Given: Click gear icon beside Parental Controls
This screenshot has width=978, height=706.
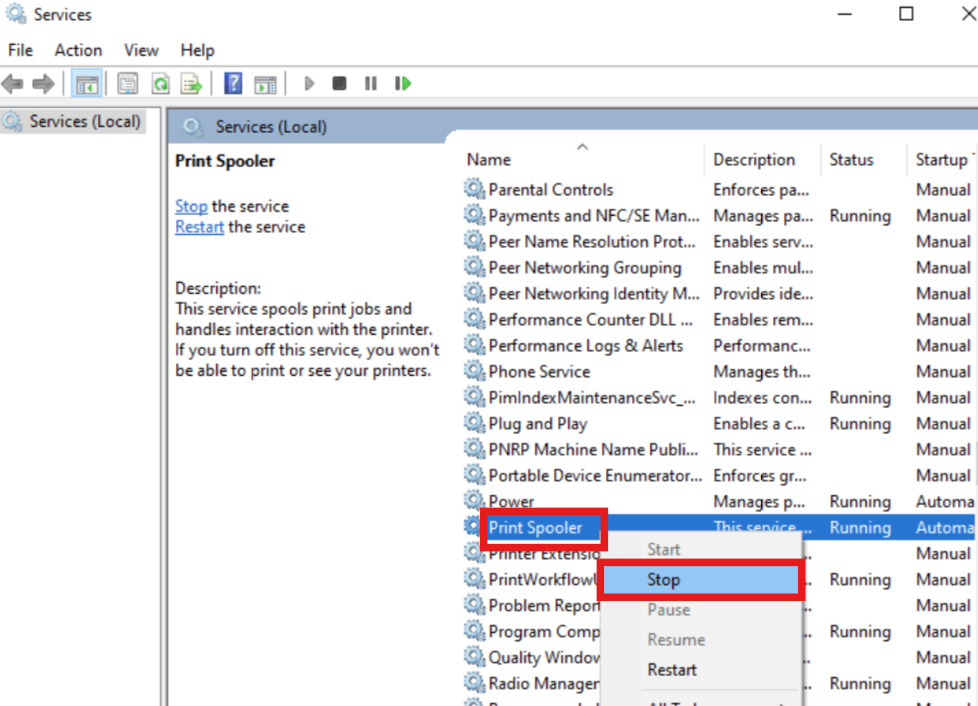Looking at the screenshot, I should tap(474, 188).
